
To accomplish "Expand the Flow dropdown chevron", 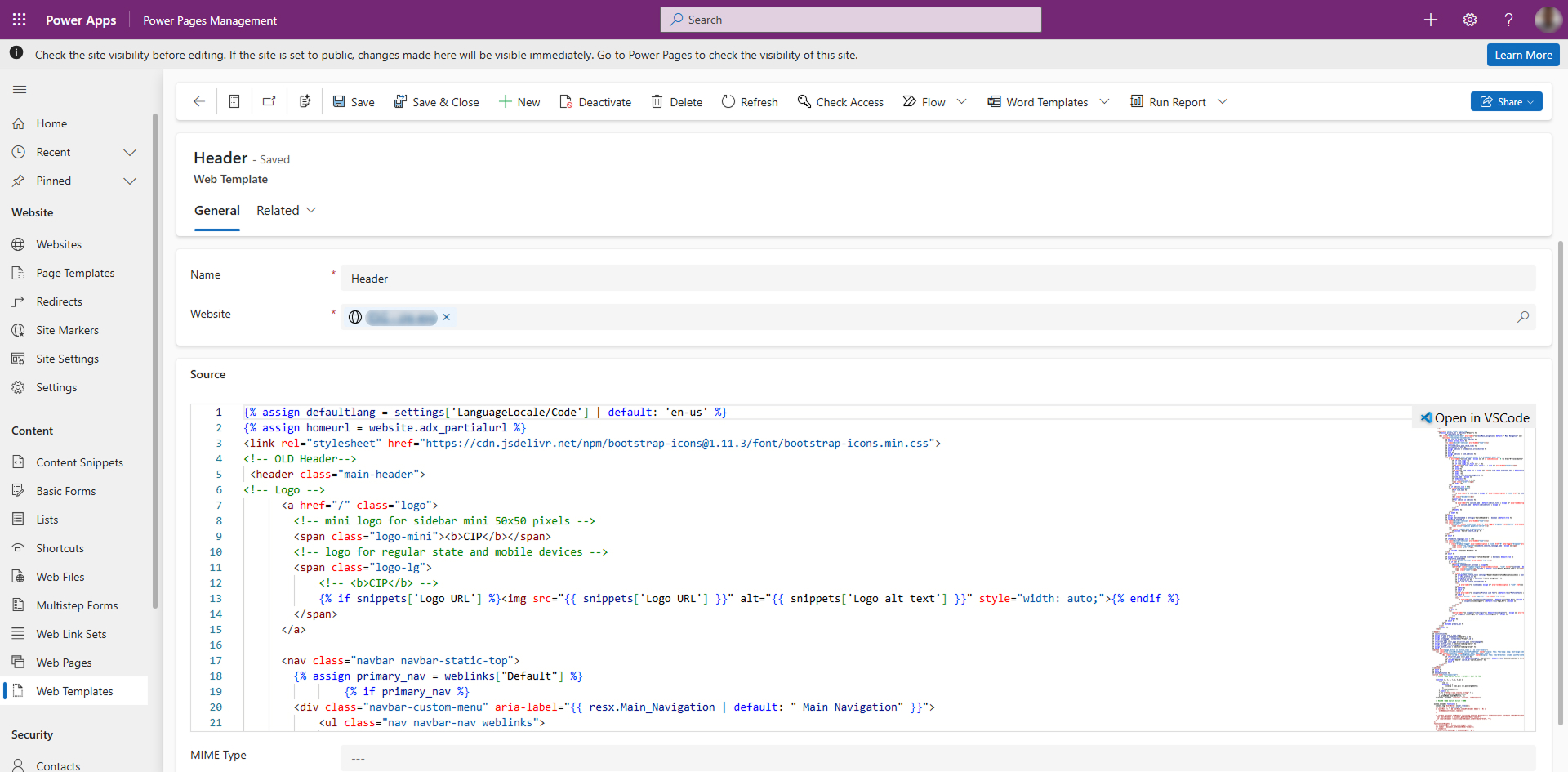I will [962, 102].
